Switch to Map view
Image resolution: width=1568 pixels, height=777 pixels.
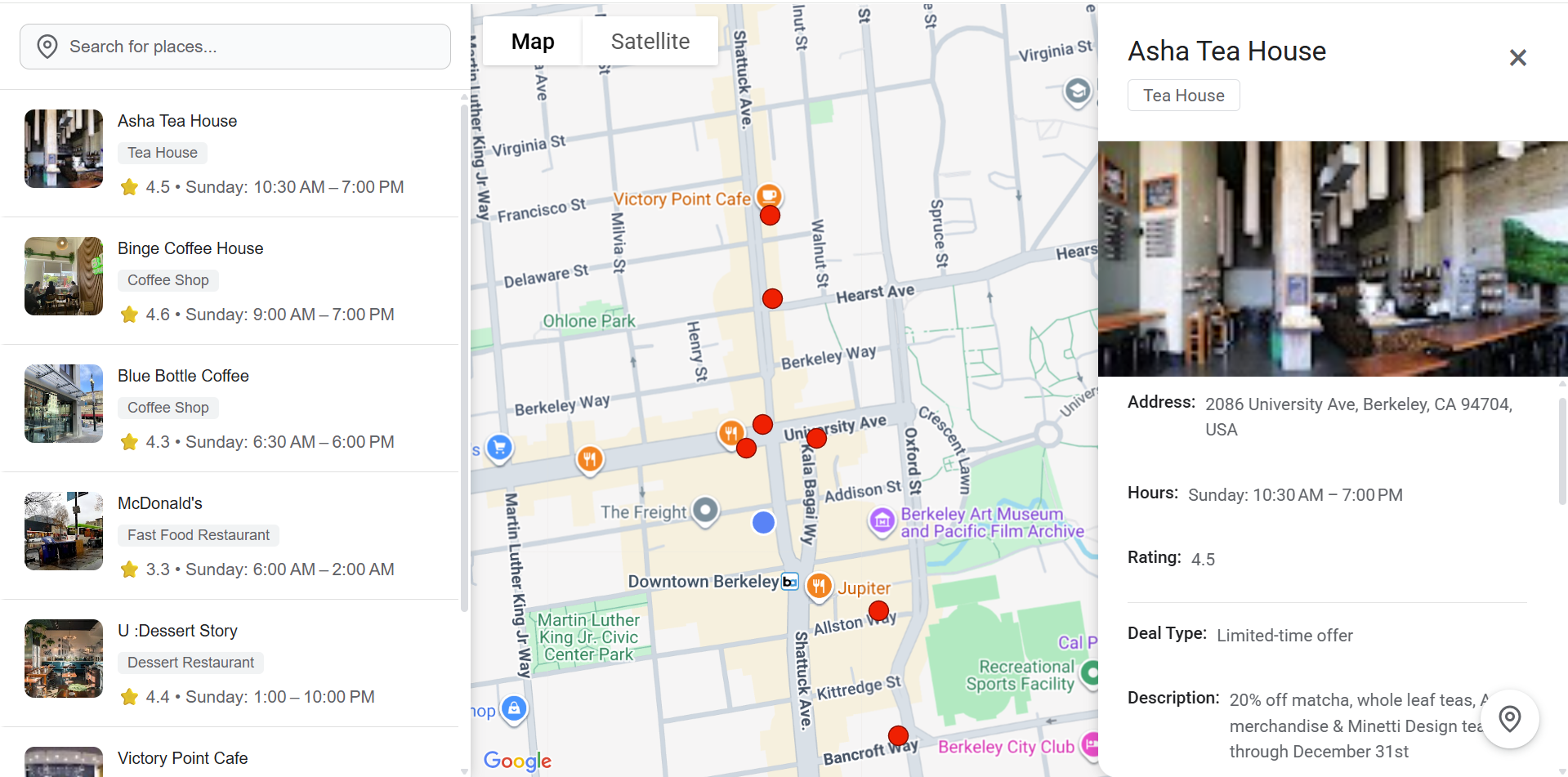pos(533,41)
